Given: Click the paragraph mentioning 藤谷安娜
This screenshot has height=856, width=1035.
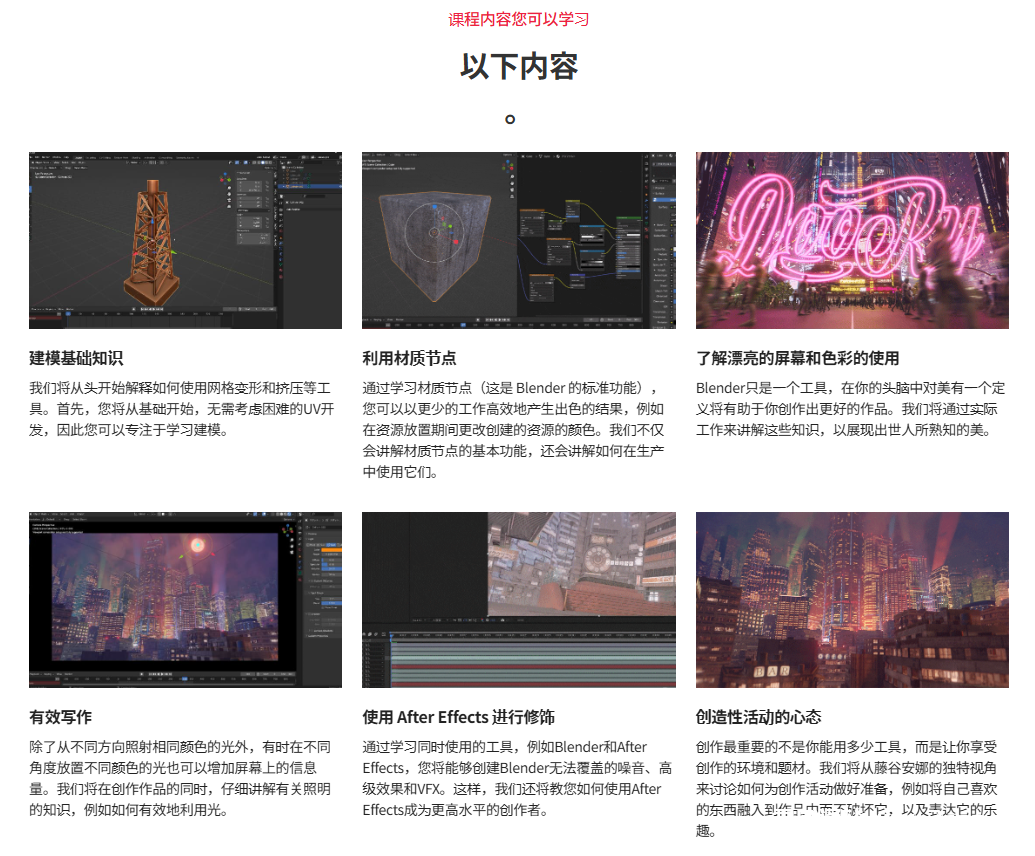Looking at the screenshot, I should click(x=850, y=788).
